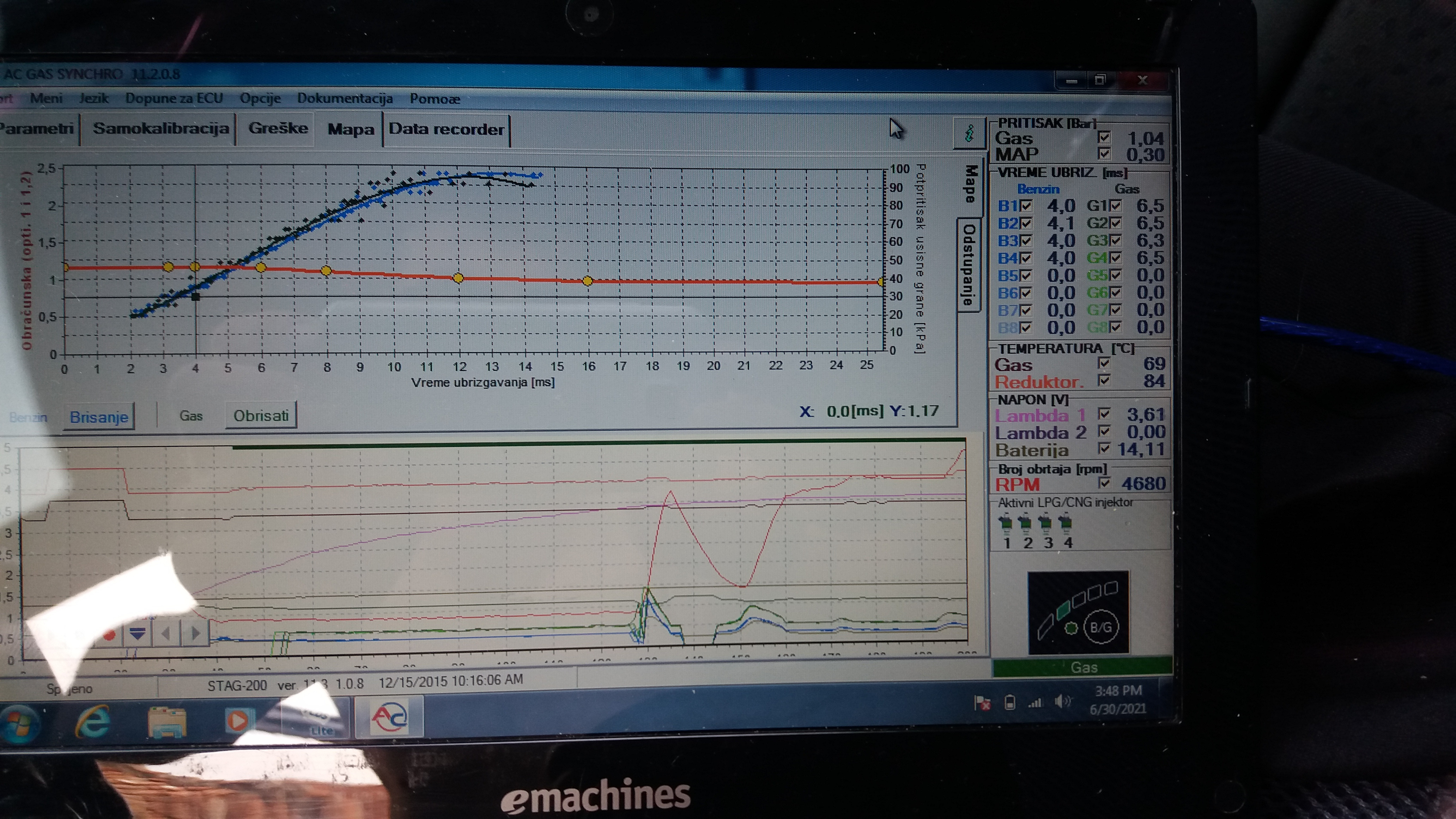1456x819 pixels.
Task: Switch to the Mapa tab
Action: click(351, 129)
